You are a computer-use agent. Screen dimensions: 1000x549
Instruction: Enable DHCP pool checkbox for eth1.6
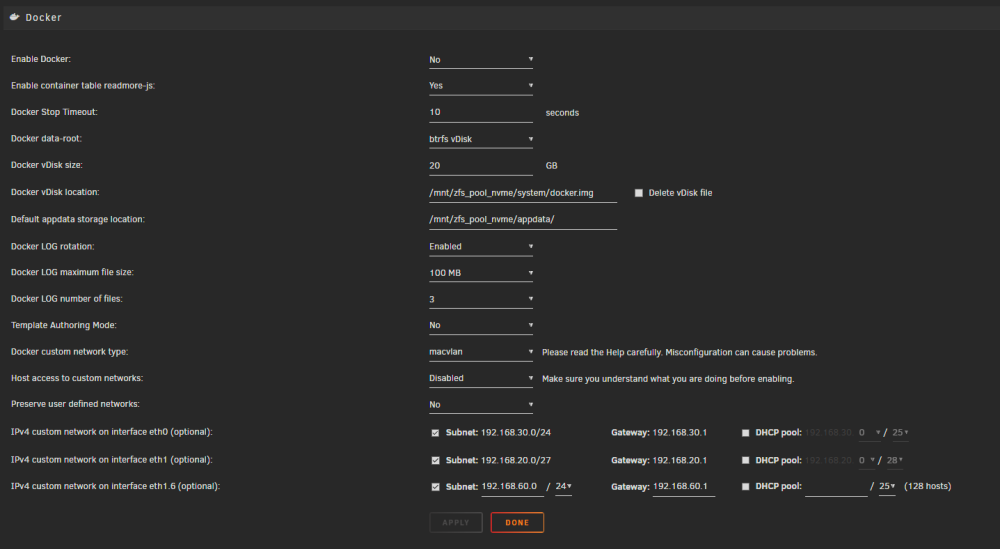click(x=745, y=487)
